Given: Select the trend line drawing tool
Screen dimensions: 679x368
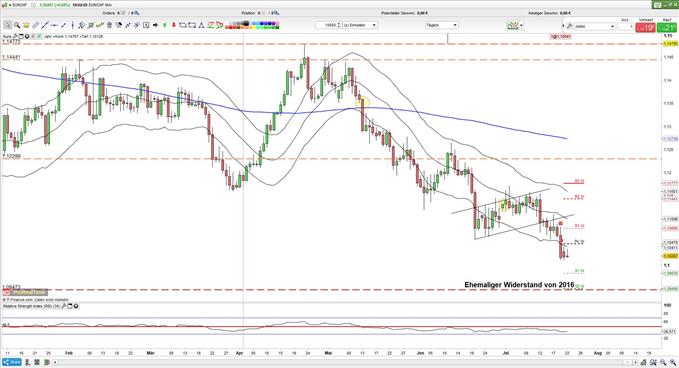Looking at the screenshot, I should click(45, 25).
